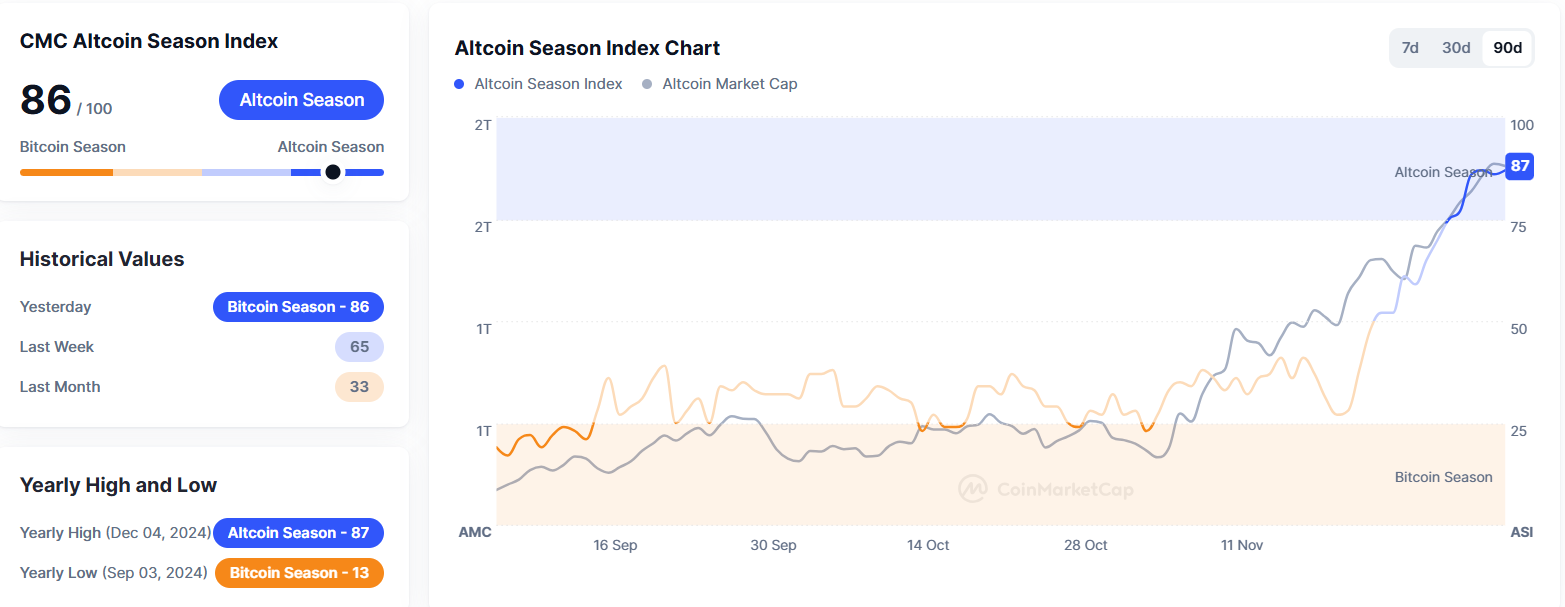Click the ASI axis label under chart
The width and height of the screenshot is (1565, 607).
tap(1521, 532)
